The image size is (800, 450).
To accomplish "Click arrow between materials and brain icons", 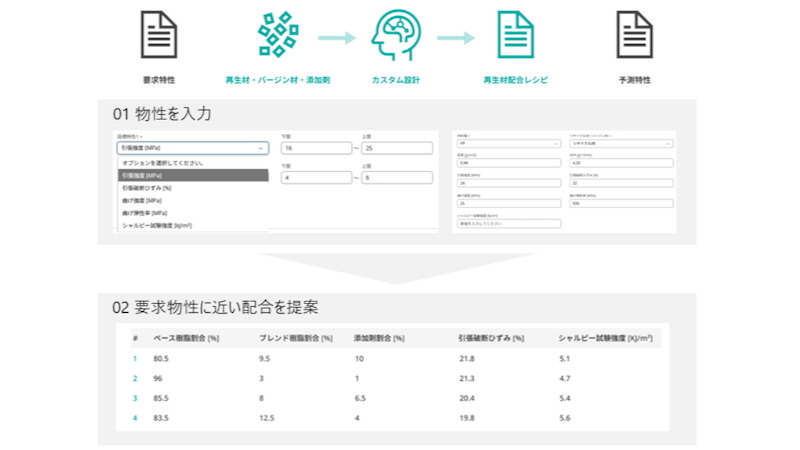I will coord(337,38).
